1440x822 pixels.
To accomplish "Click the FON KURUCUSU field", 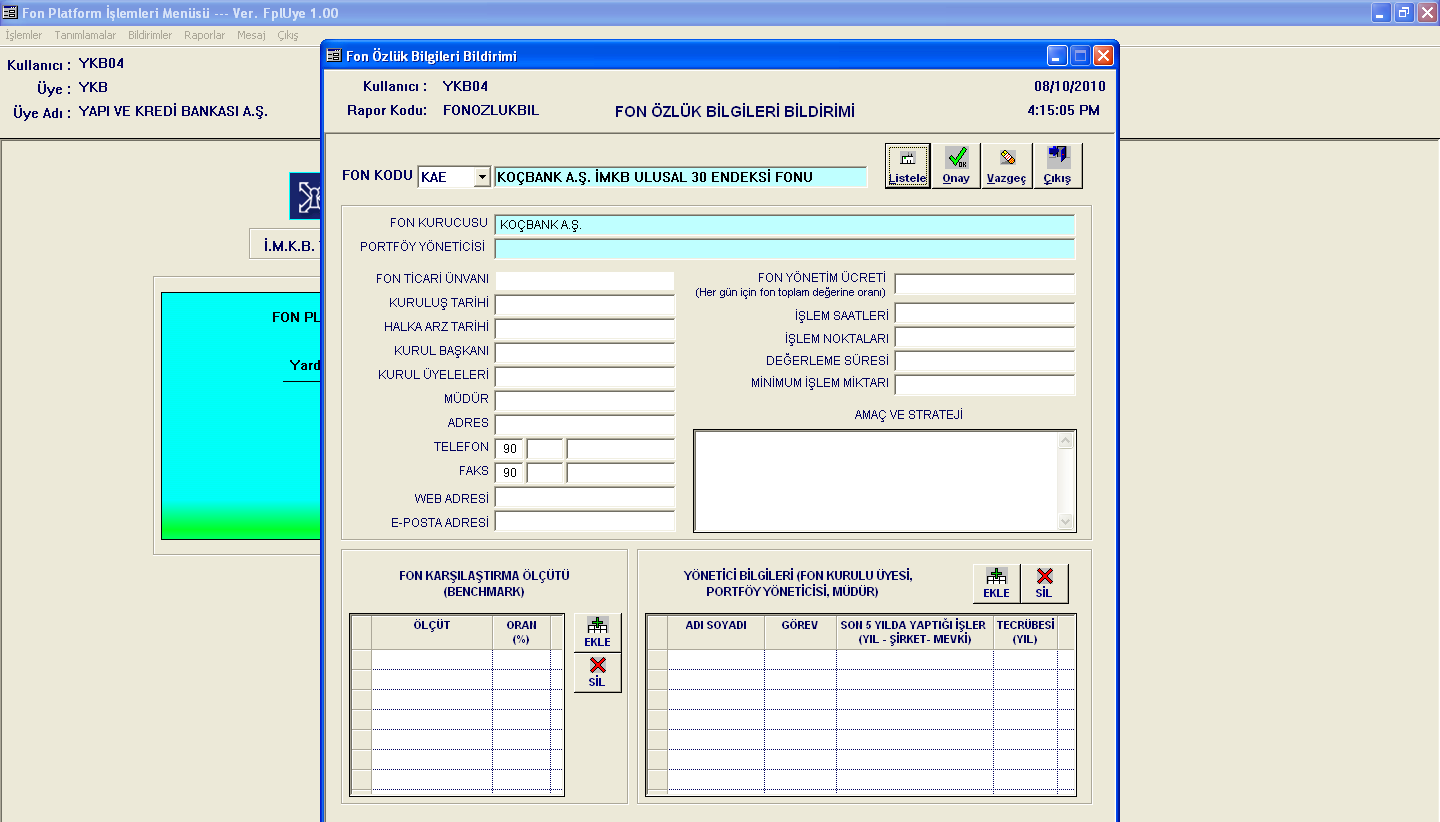I will [x=785, y=225].
